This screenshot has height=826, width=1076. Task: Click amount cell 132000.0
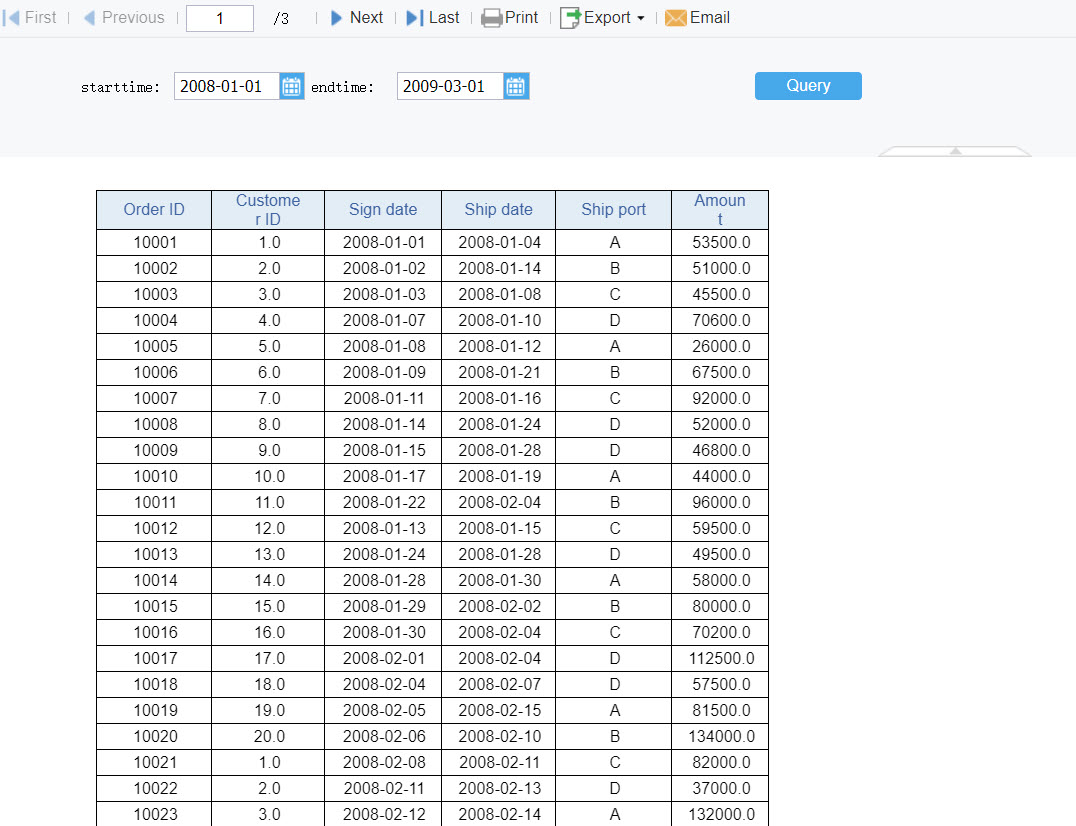click(721, 814)
